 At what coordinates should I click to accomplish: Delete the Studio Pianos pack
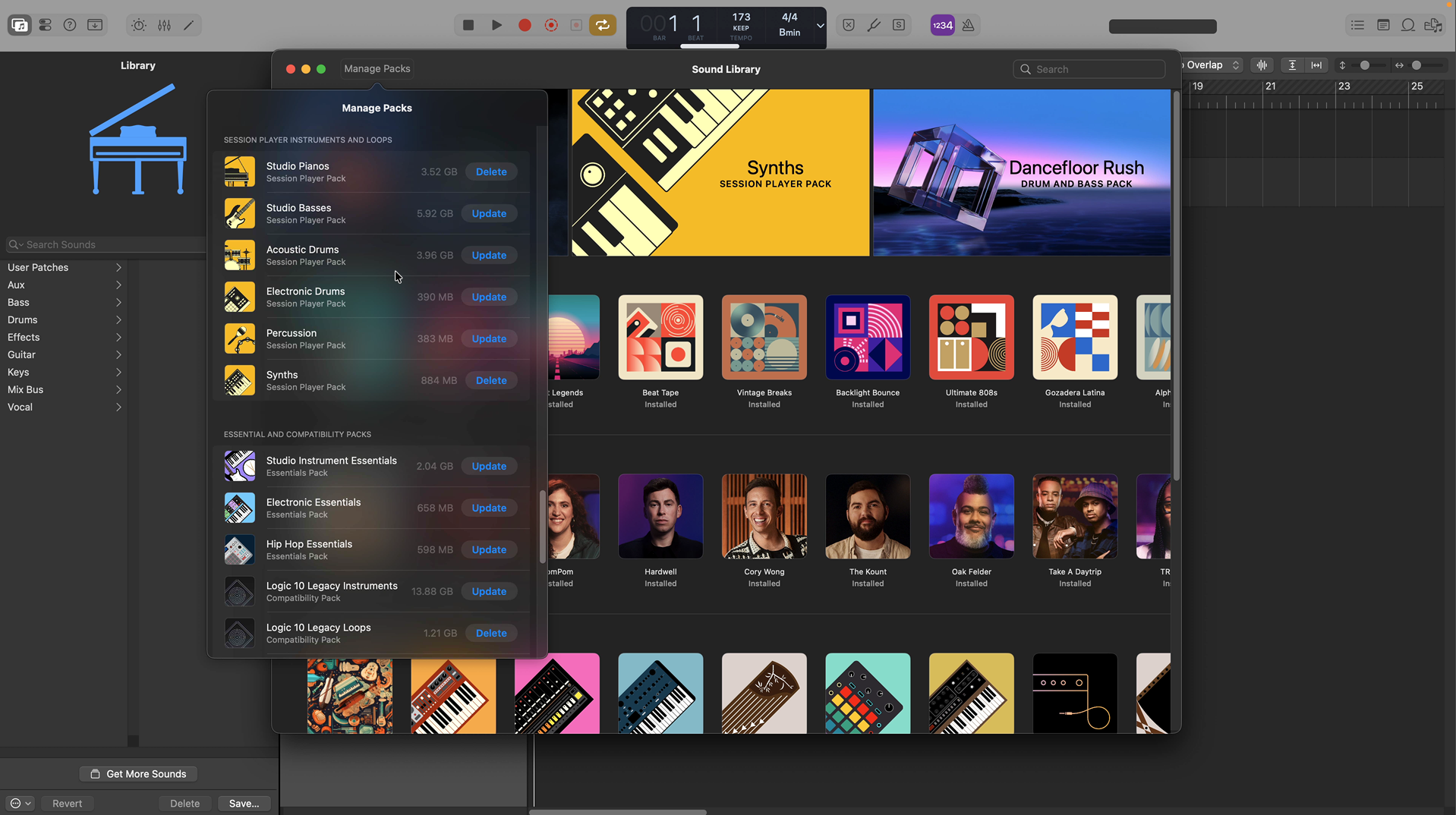pyautogui.click(x=490, y=171)
